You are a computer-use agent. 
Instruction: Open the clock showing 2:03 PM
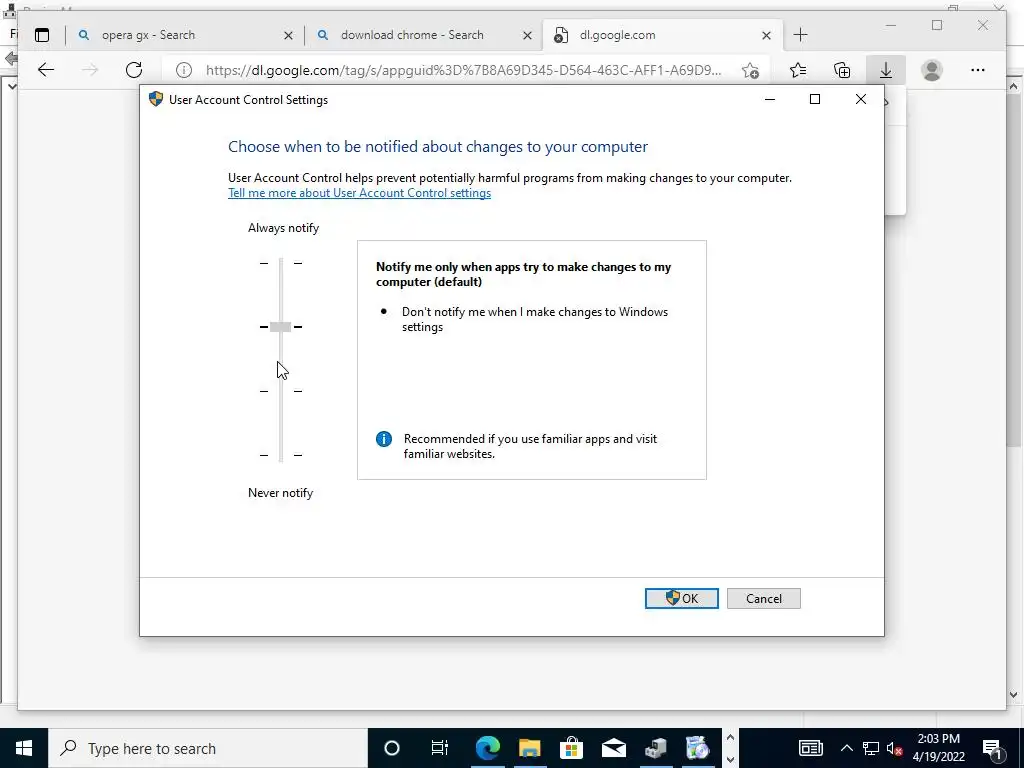[x=938, y=748]
